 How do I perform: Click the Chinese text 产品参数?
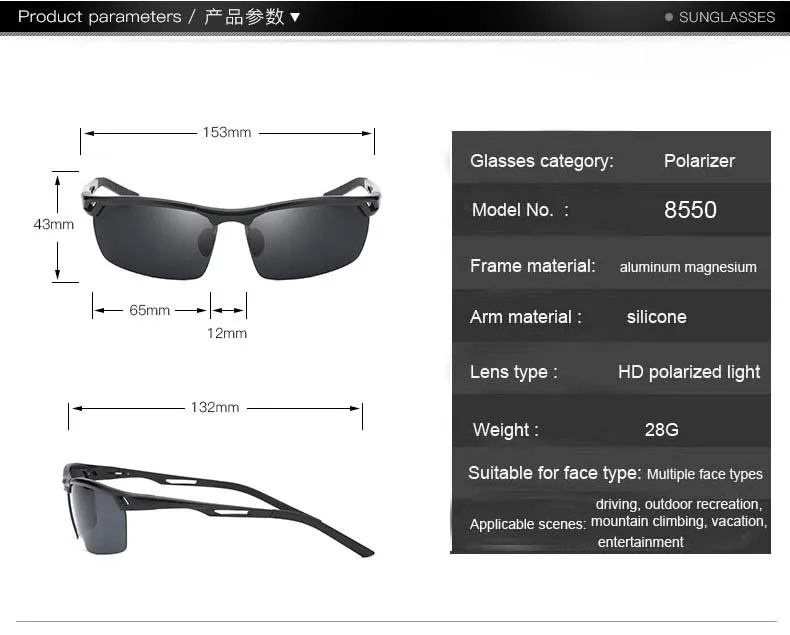[x=245, y=17]
